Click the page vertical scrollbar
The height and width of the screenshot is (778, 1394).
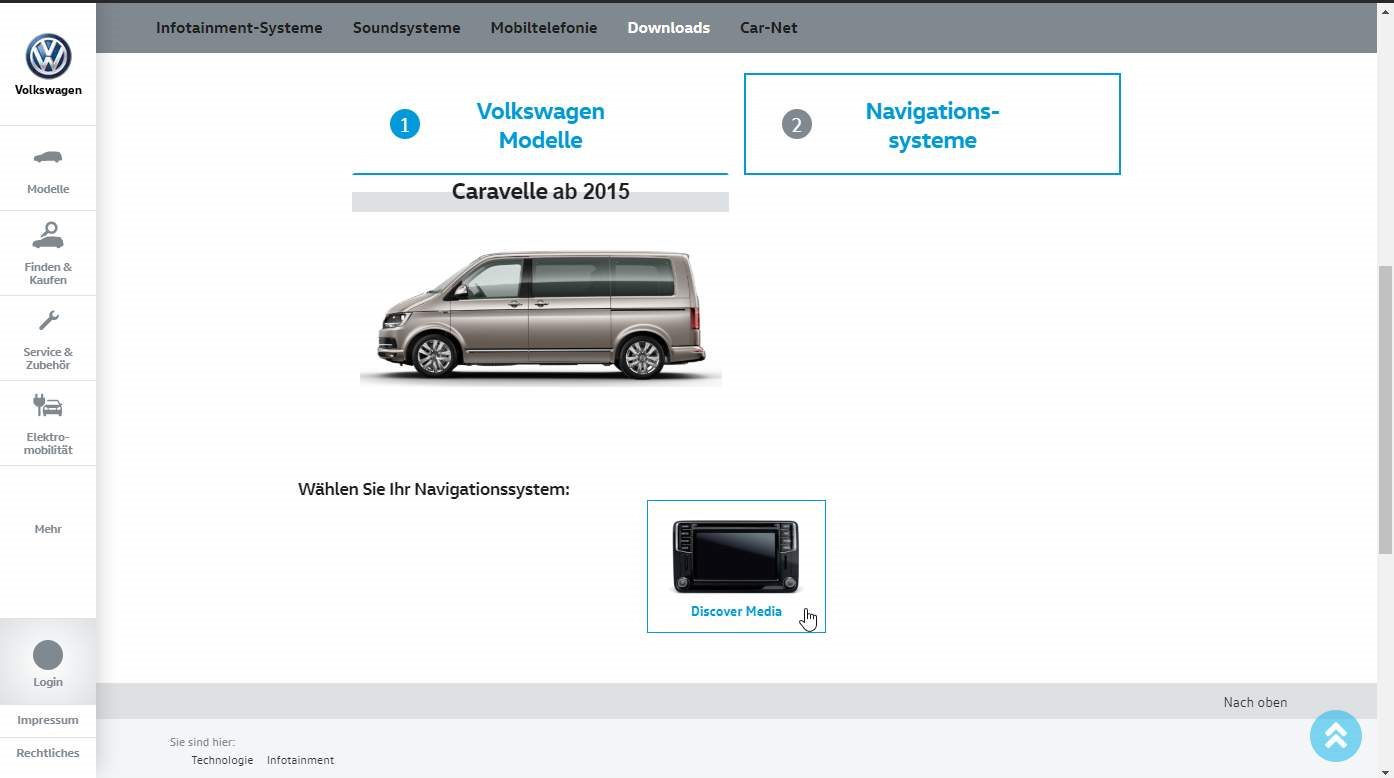pyautogui.click(x=1385, y=410)
